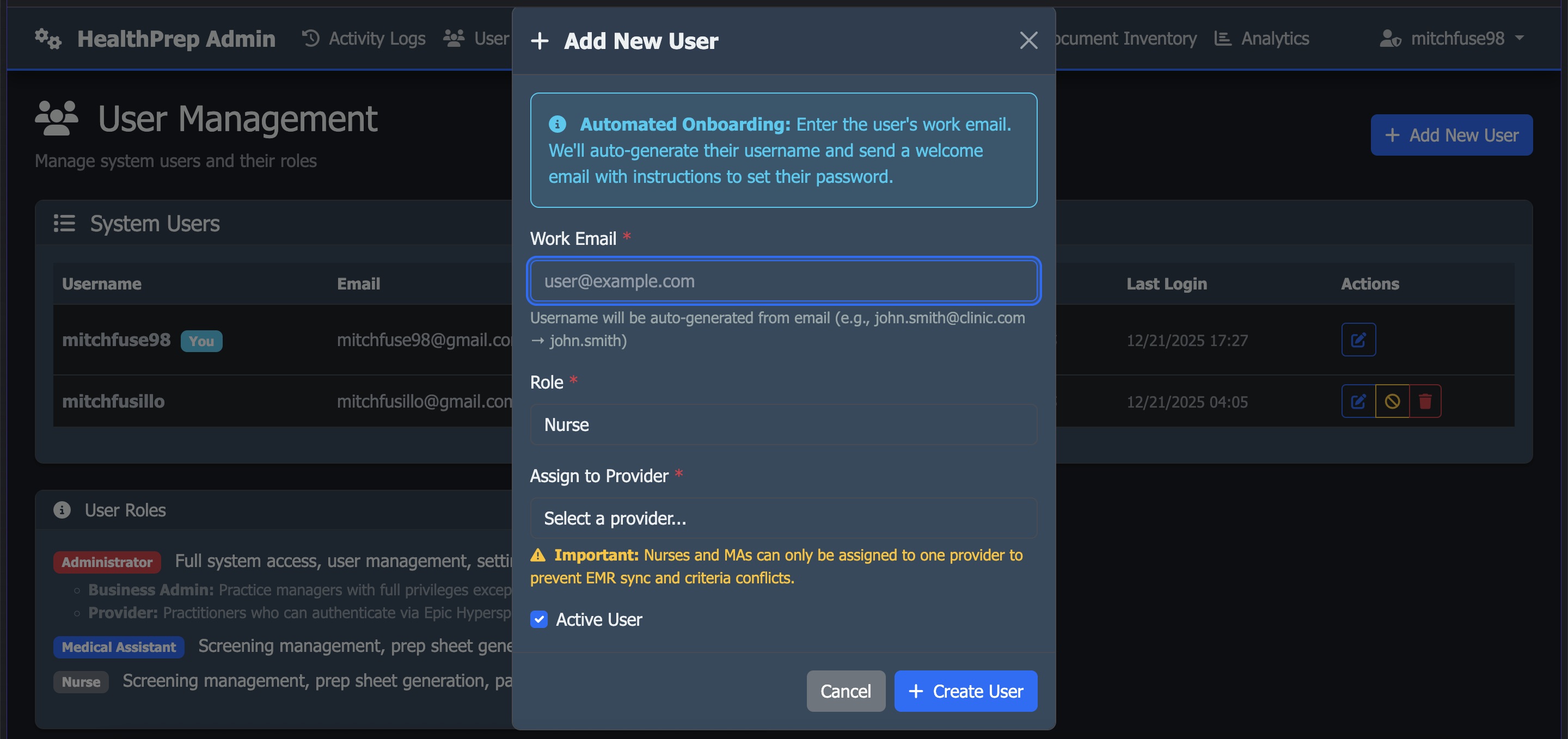Image resolution: width=1568 pixels, height=739 pixels.
Task: Click the HealthPrep Admin gears logo icon
Action: 47,38
